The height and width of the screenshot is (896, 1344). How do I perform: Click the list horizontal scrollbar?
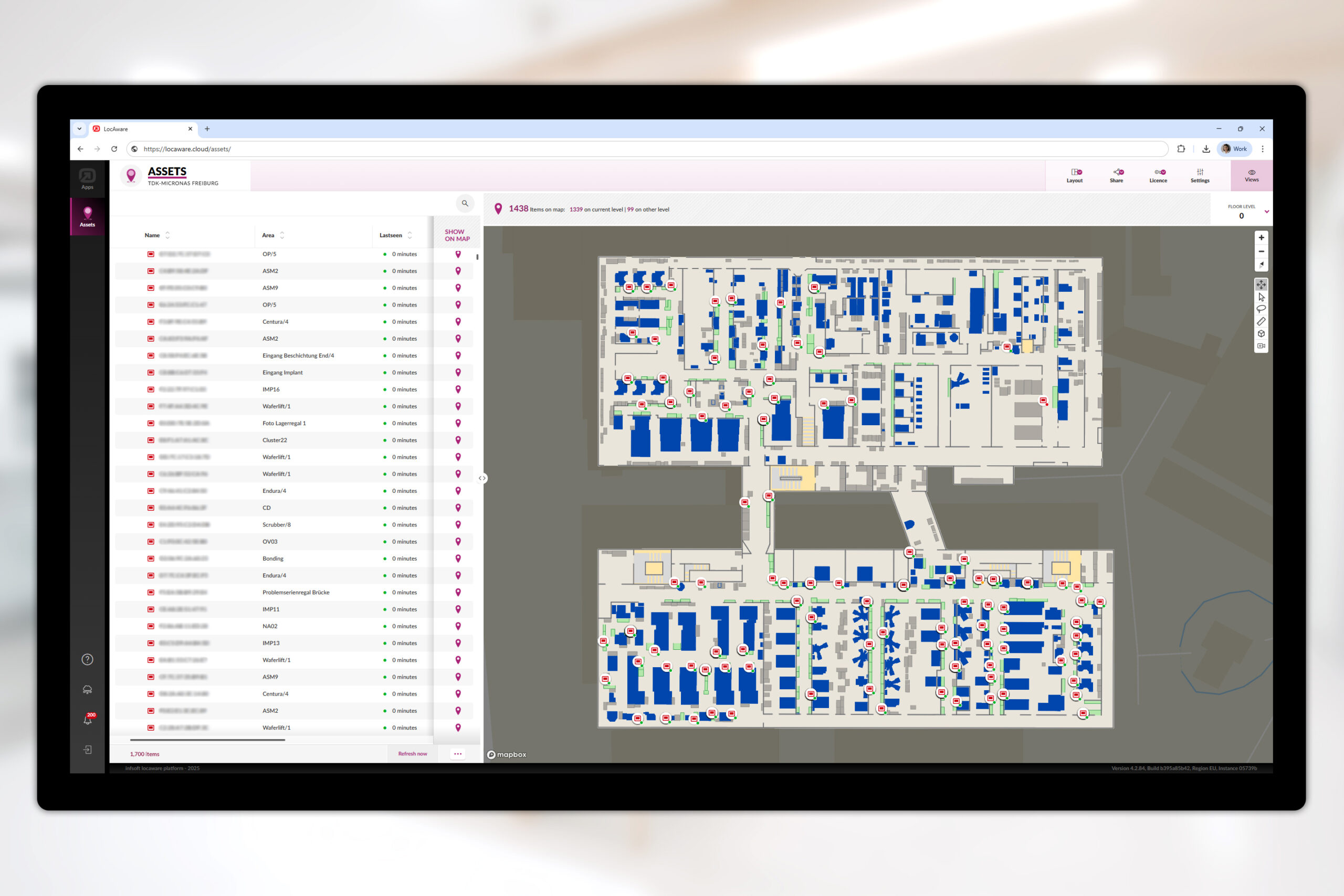(207, 740)
